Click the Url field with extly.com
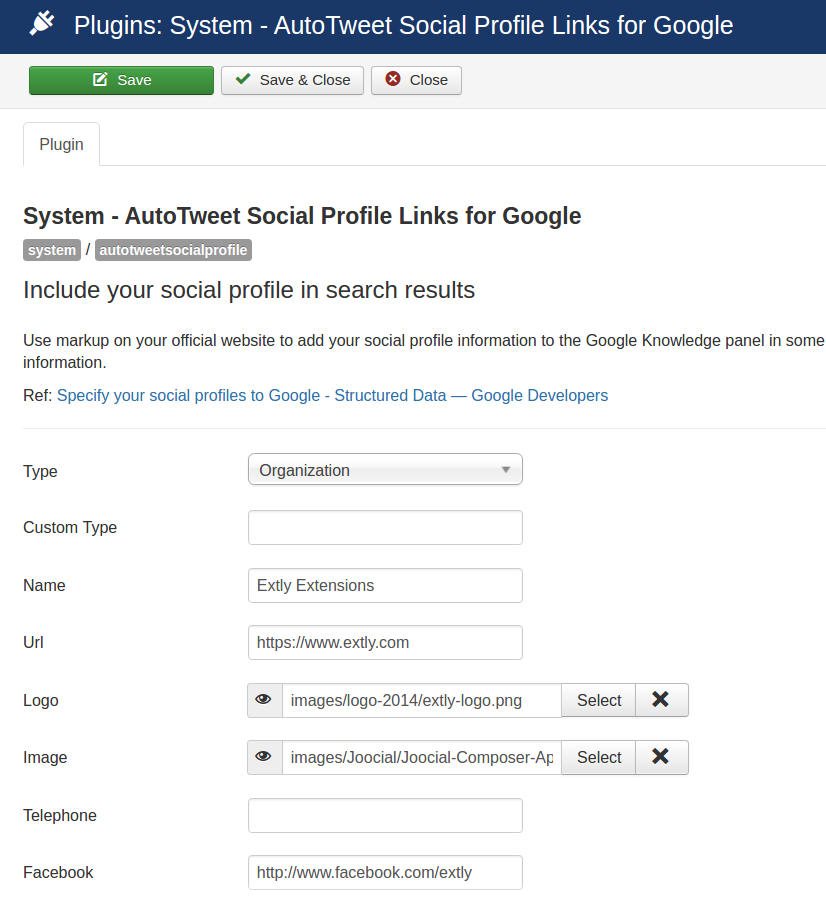 [385, 643]
